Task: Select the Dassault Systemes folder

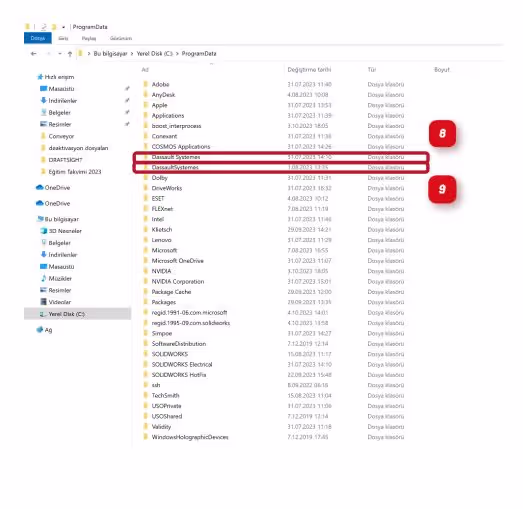Action: pyautogui.click(x=176, y=157)
